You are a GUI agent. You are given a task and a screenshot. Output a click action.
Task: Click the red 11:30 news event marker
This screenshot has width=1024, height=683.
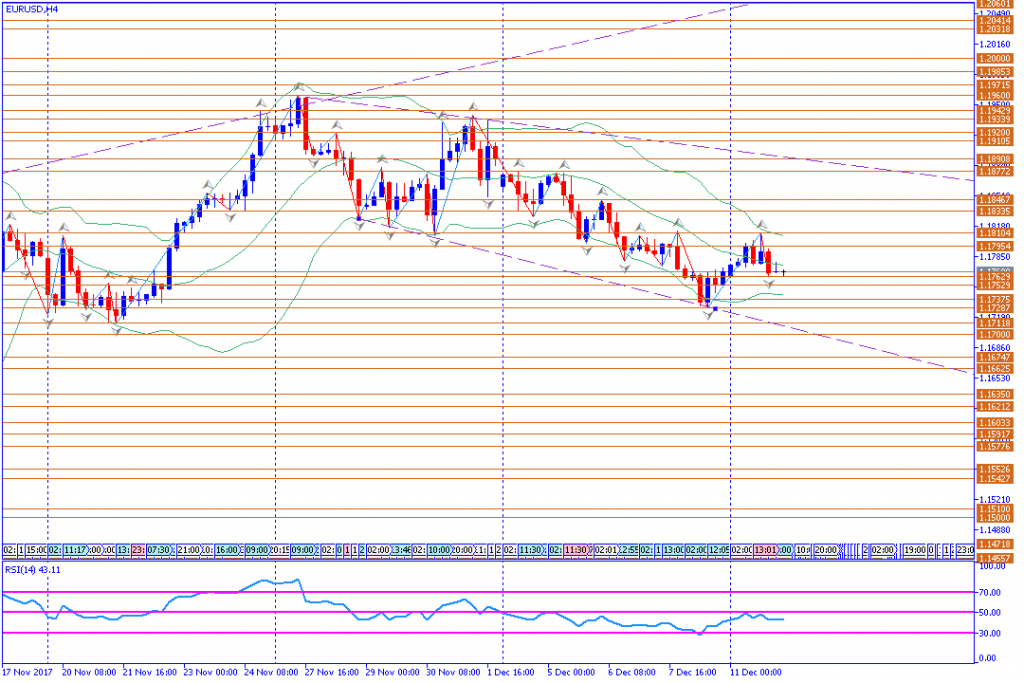click(x=576, y=550)
